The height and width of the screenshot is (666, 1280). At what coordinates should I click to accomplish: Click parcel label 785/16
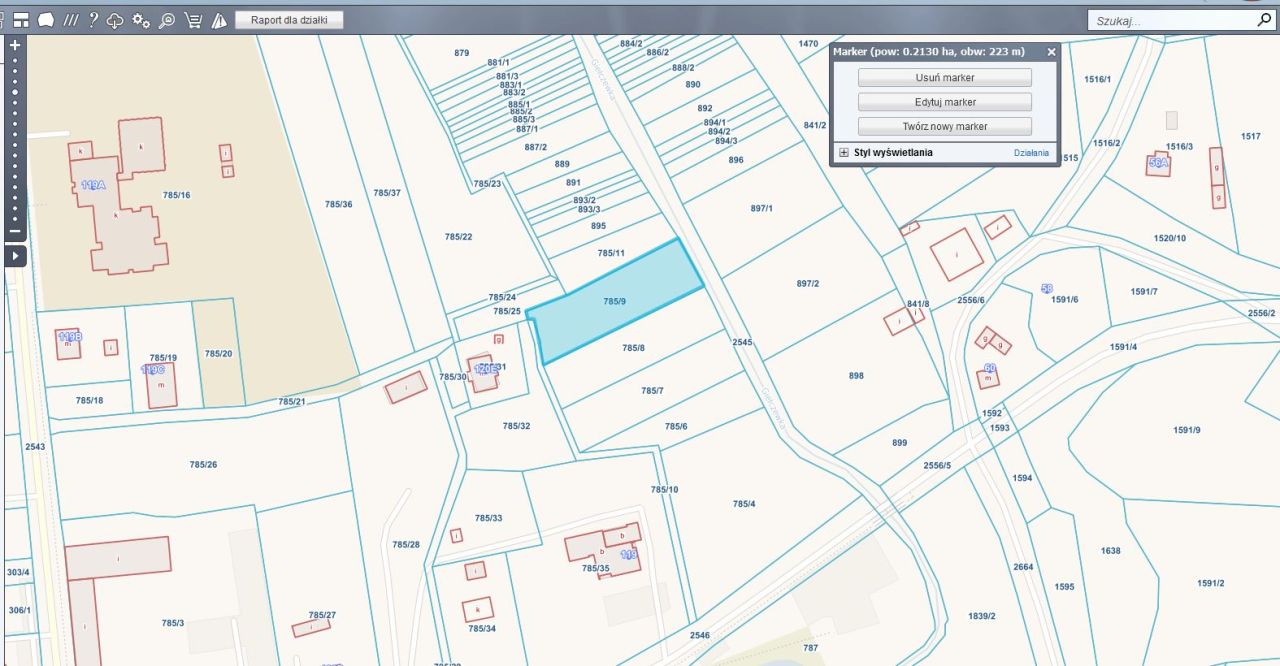(x=176, y=194)
